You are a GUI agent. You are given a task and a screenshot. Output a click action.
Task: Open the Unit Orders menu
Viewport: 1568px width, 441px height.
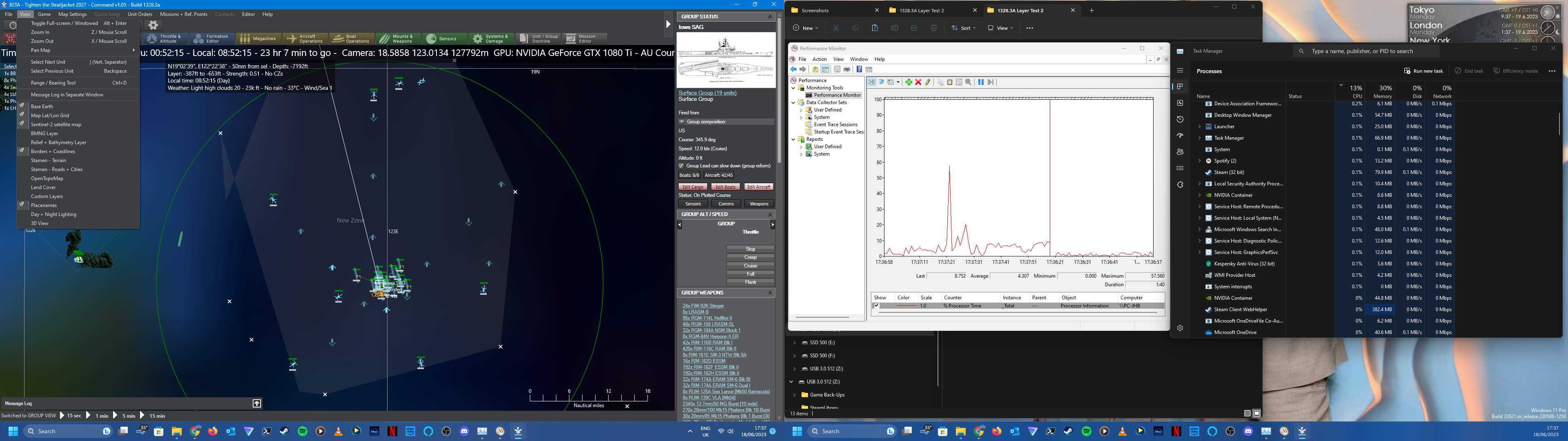click(x=140, y=14)
